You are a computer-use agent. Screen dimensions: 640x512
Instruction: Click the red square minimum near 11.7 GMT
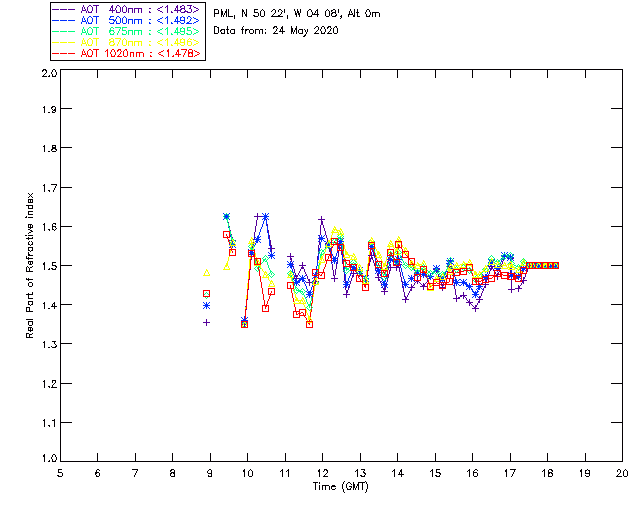click(309, 325)
